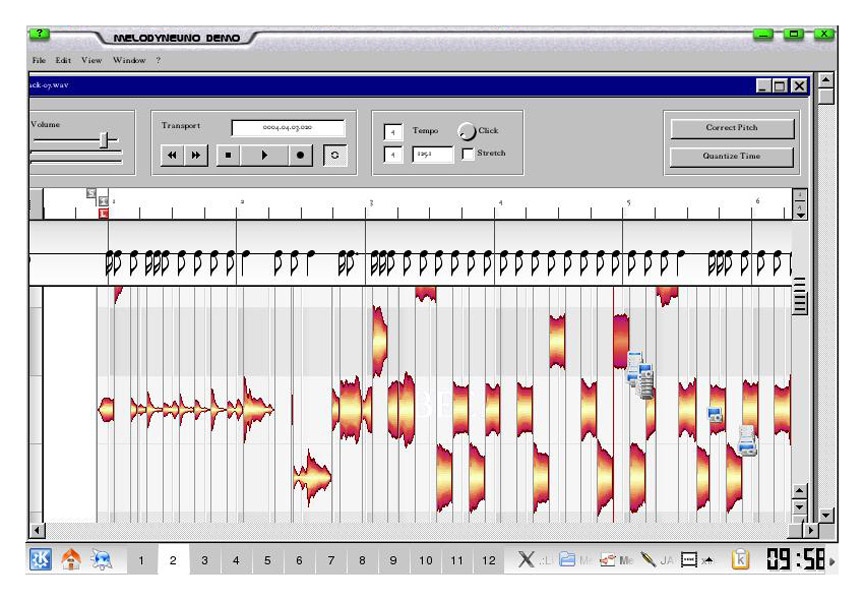Viewport: 864px width, 600px height.
Task: Turn the Click metronome knob
Action: point(466,131)
